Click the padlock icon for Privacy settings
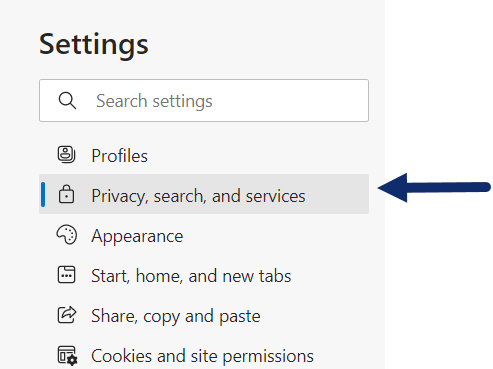The width and height of the screenshot is (493, 369). coord(66,194)
